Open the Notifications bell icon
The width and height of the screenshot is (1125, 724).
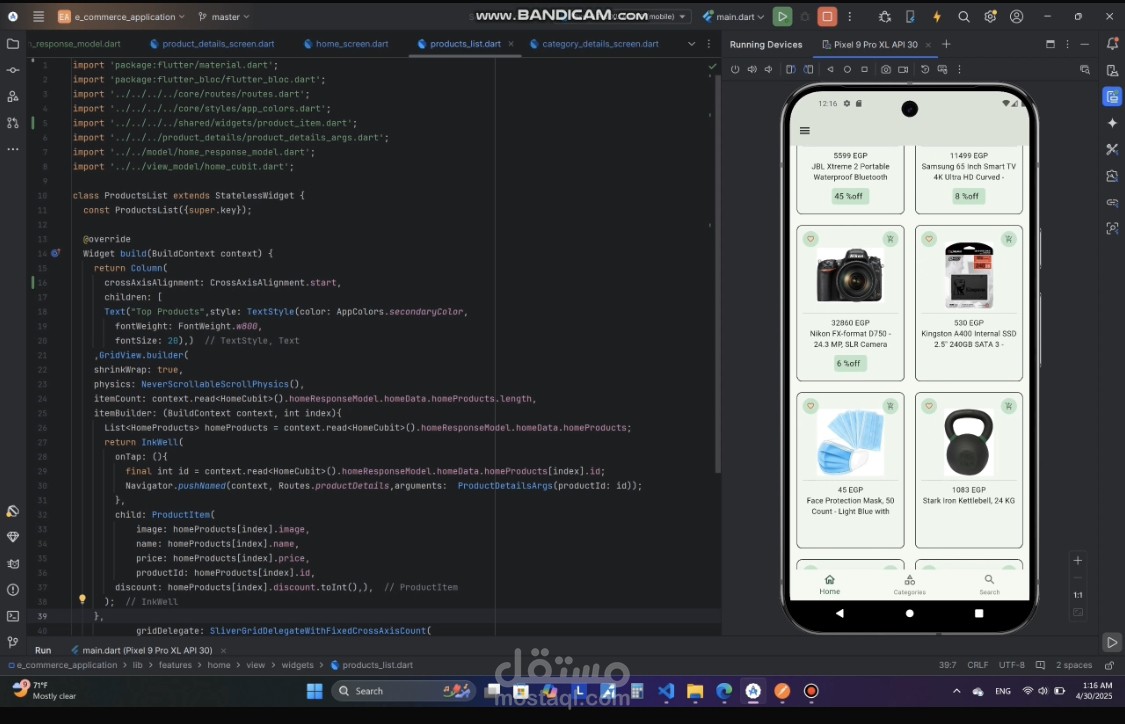(1112, 44)
